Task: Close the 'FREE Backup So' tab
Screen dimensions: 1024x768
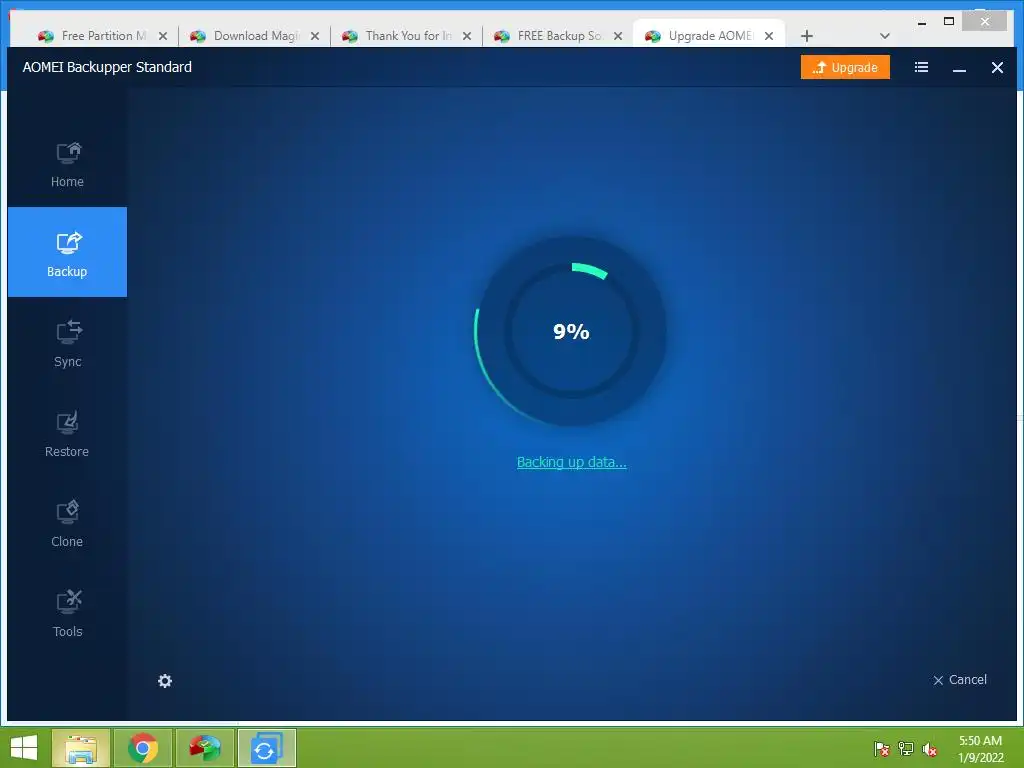Action: pos(618,36)
